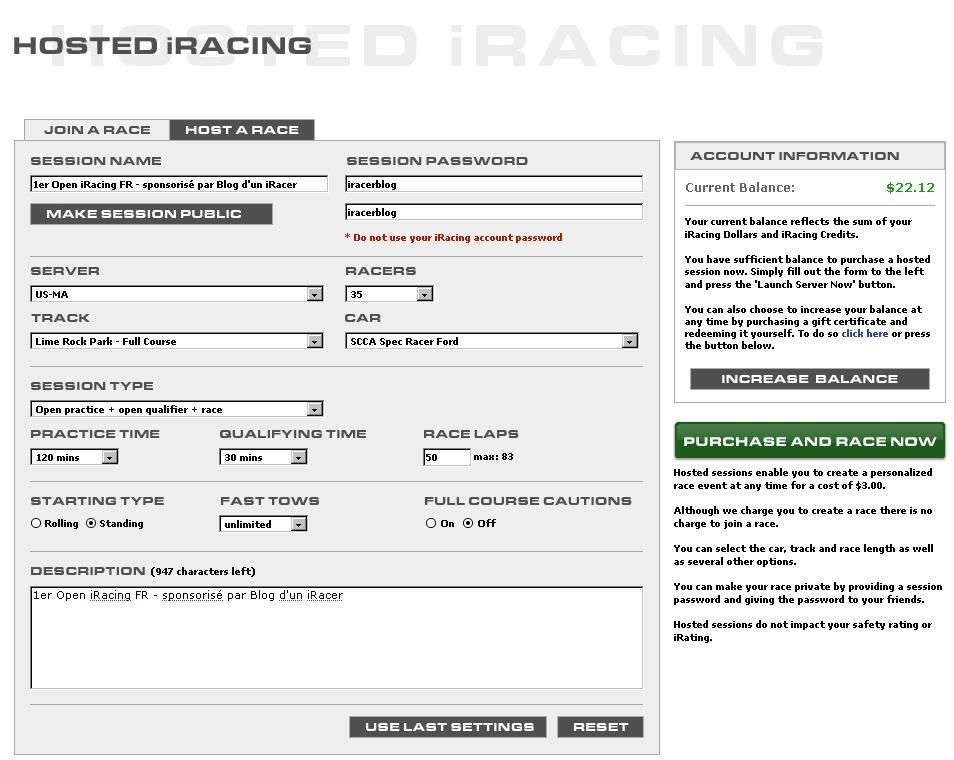Set Full Course Cautions to Off
The image size is (954, 760).
point(468,523)
